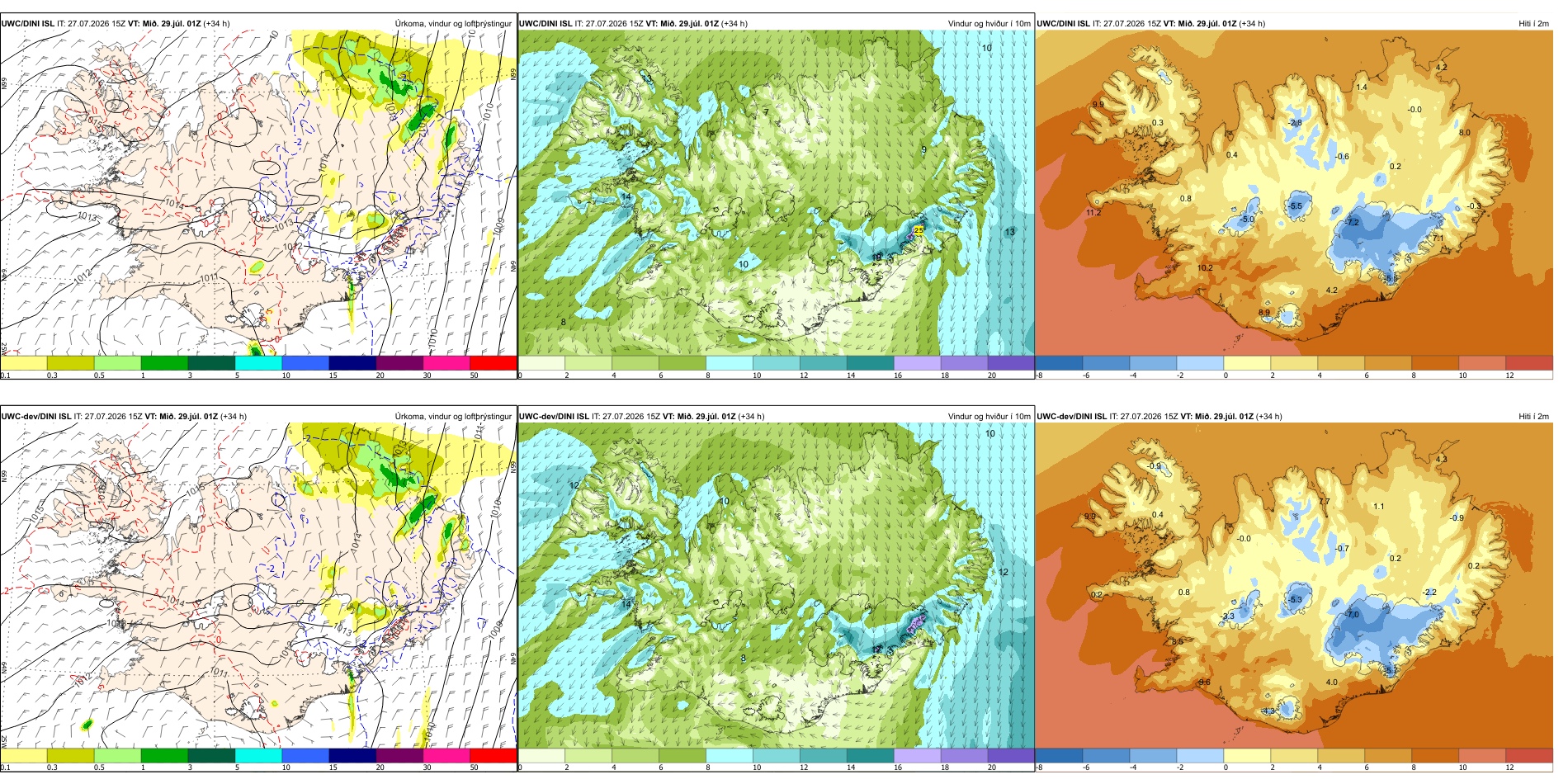Click 'Hiti í 2m' title on UWC-dev panel
The image size is (1568, 784).
coord(1533,417)
